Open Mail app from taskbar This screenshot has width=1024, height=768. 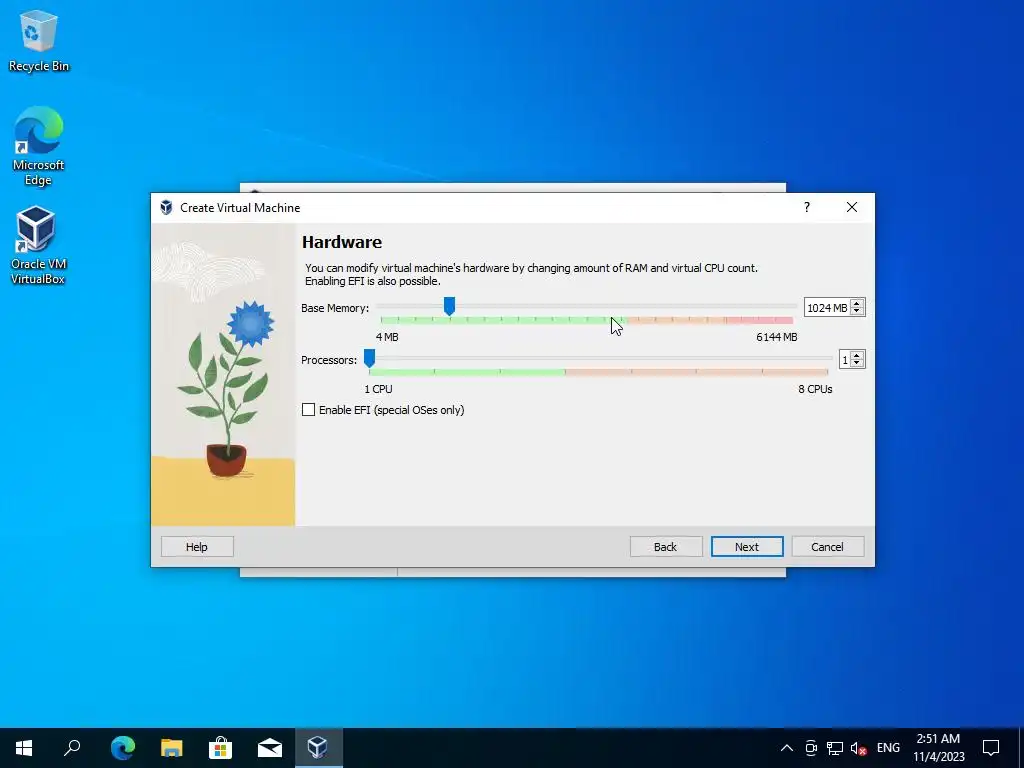coord(270,748)
